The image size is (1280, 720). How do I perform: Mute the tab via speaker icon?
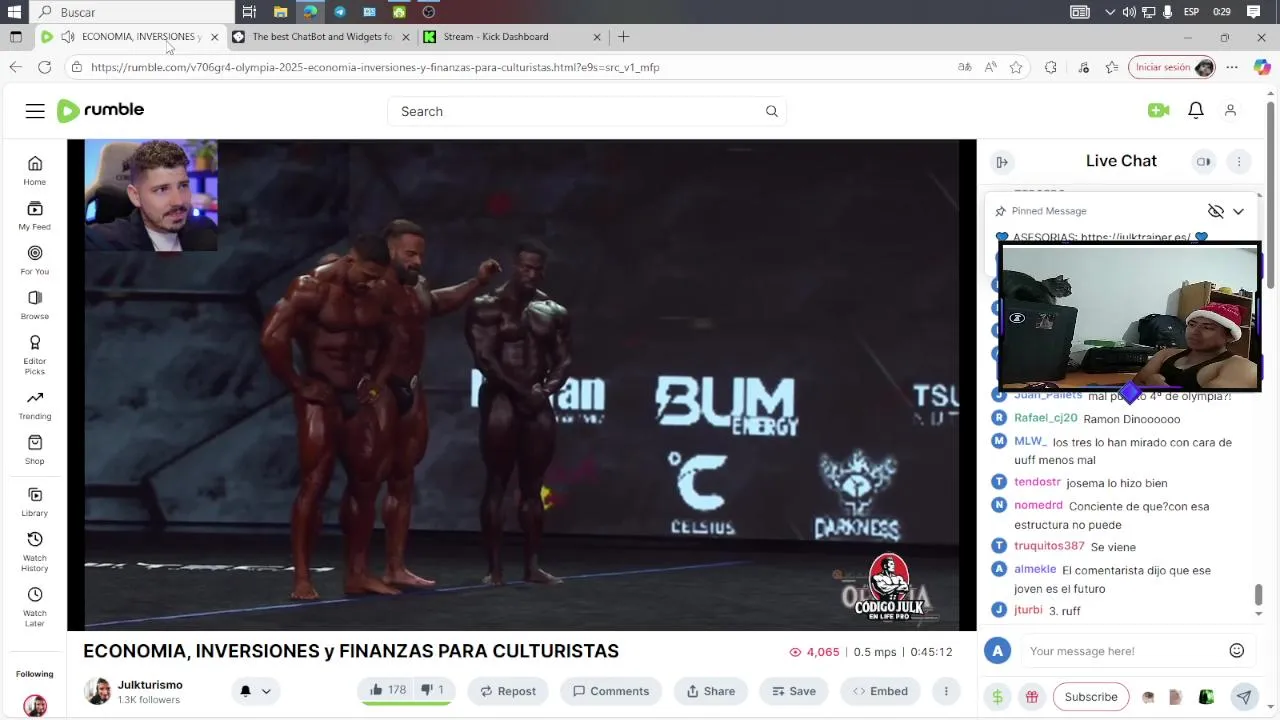pos(67,37)
